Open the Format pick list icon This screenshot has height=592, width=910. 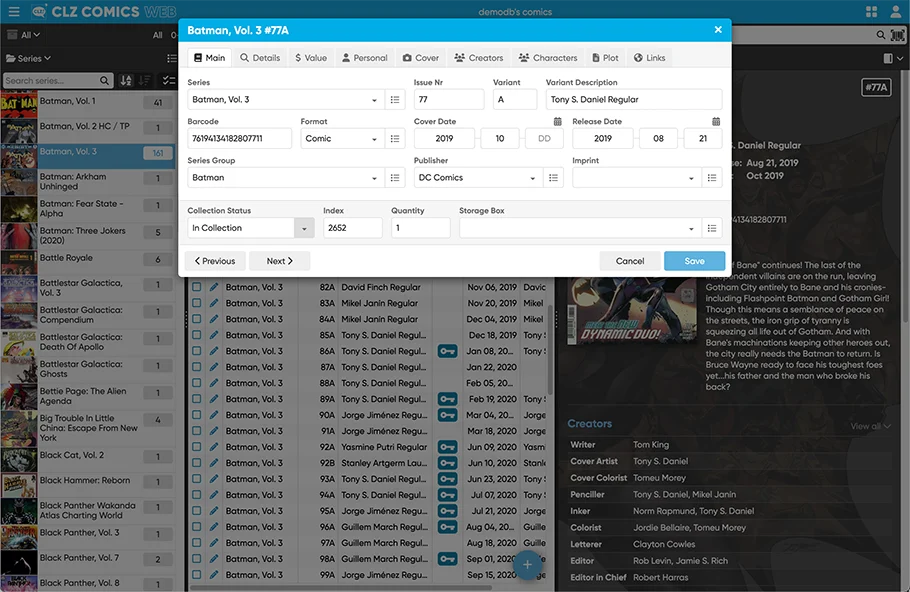tap(395, 139)
